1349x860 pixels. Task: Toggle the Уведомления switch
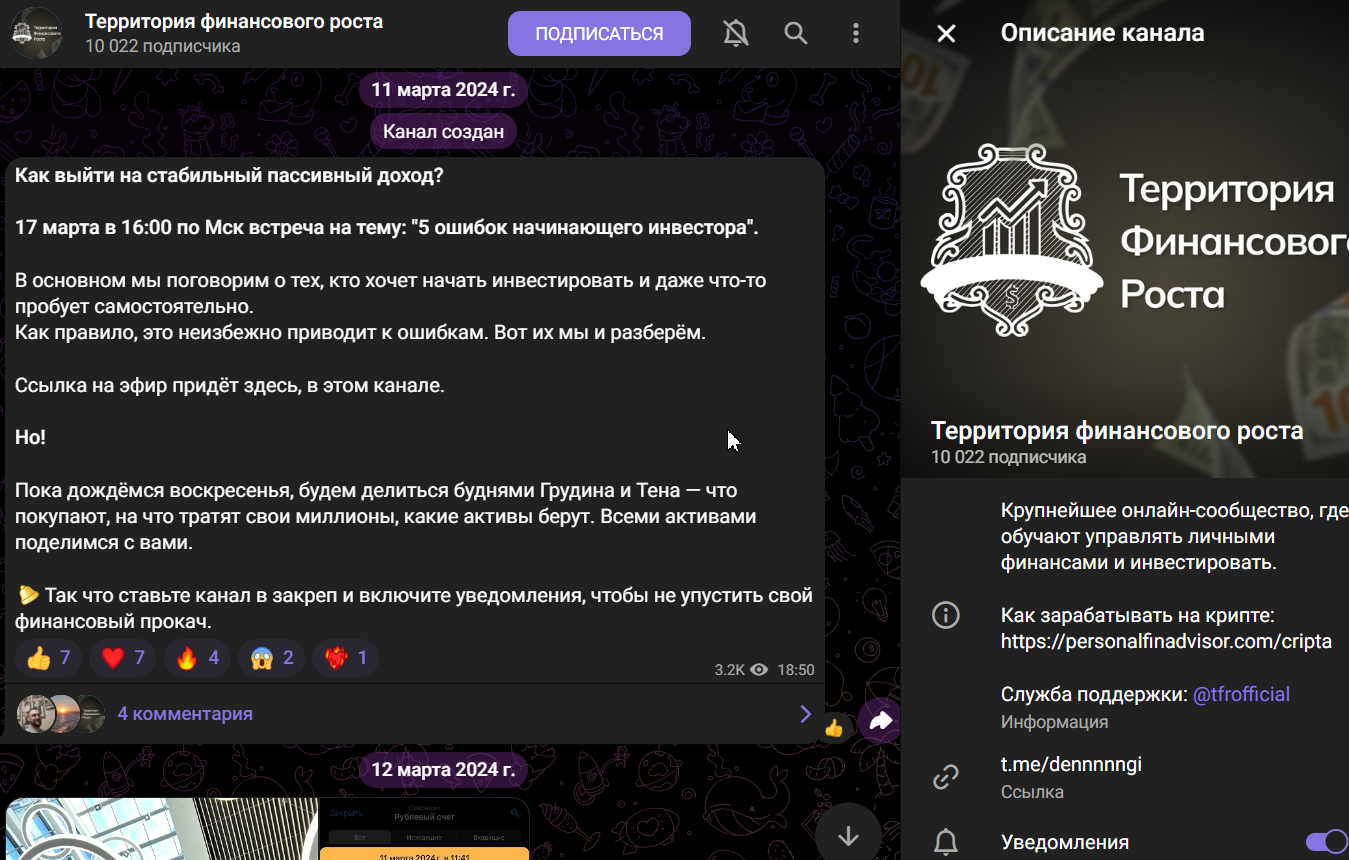point(1326,842)
